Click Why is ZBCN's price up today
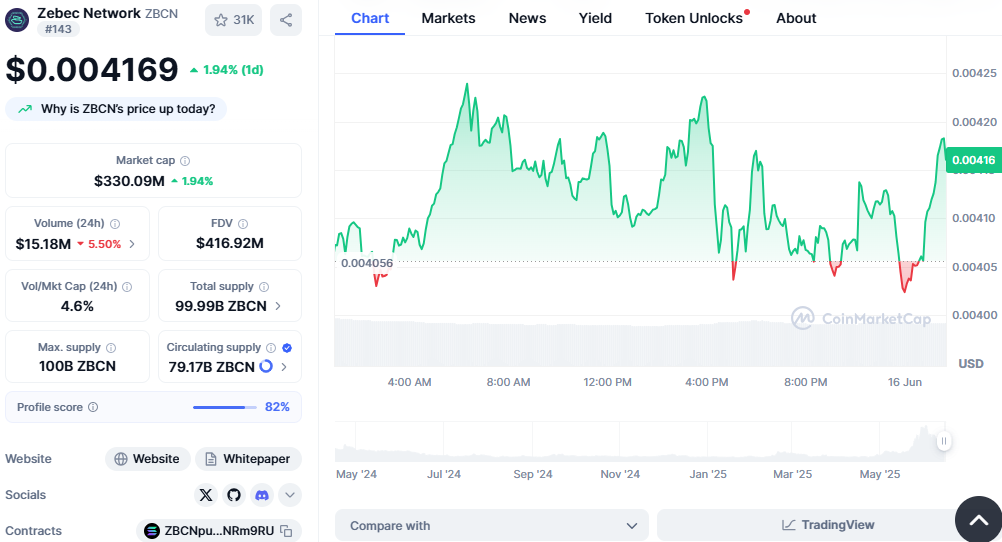This screenshot has height=542, width=1002. [116, 109]
